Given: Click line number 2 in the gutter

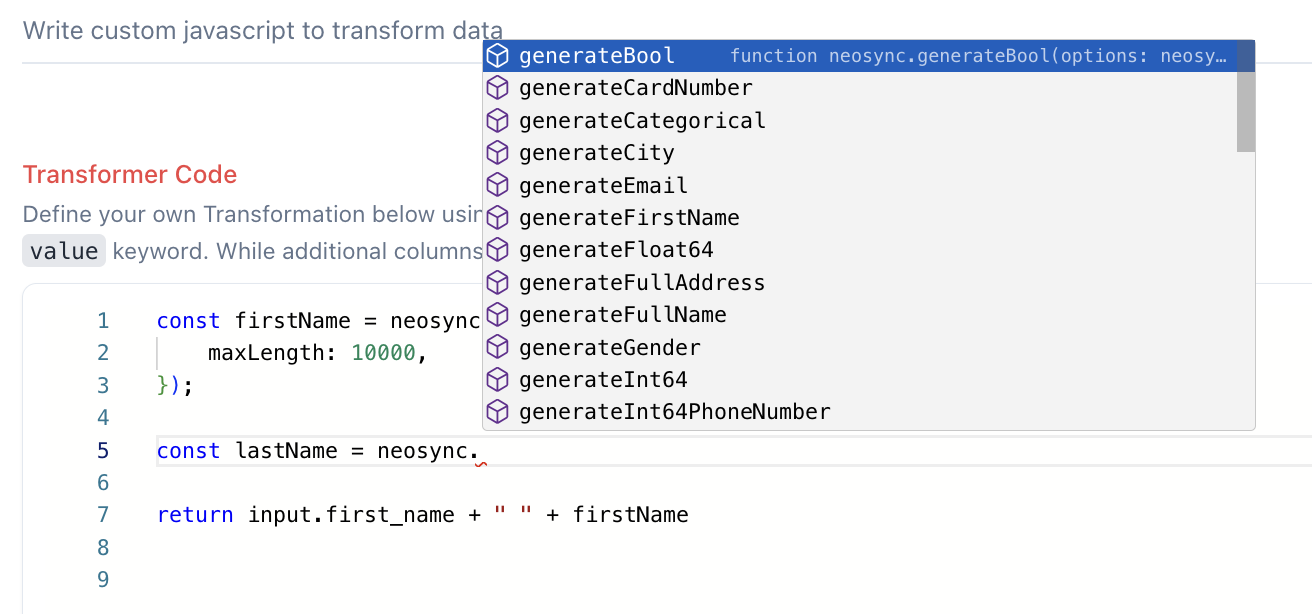Looking at the screenshot, I should pos(102,353).
